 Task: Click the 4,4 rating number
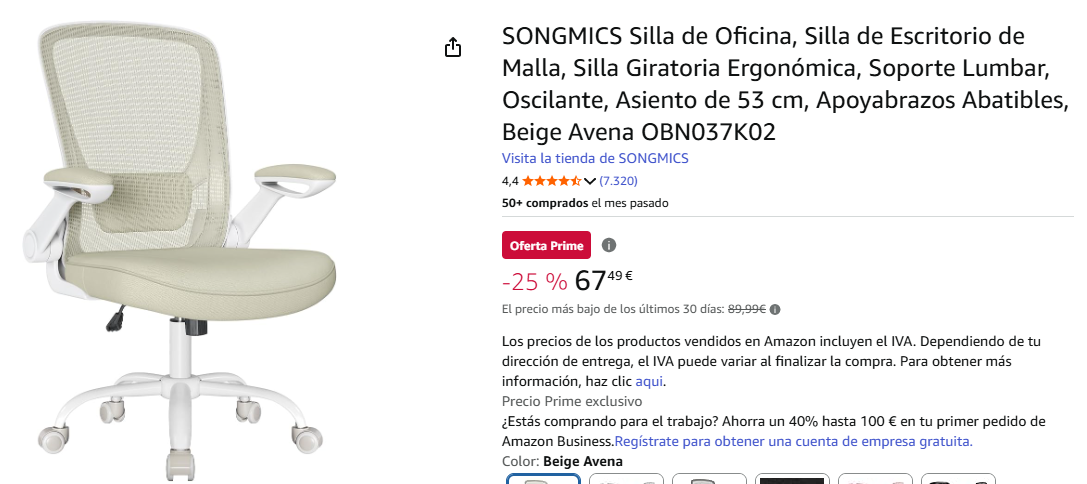point(510,181)
